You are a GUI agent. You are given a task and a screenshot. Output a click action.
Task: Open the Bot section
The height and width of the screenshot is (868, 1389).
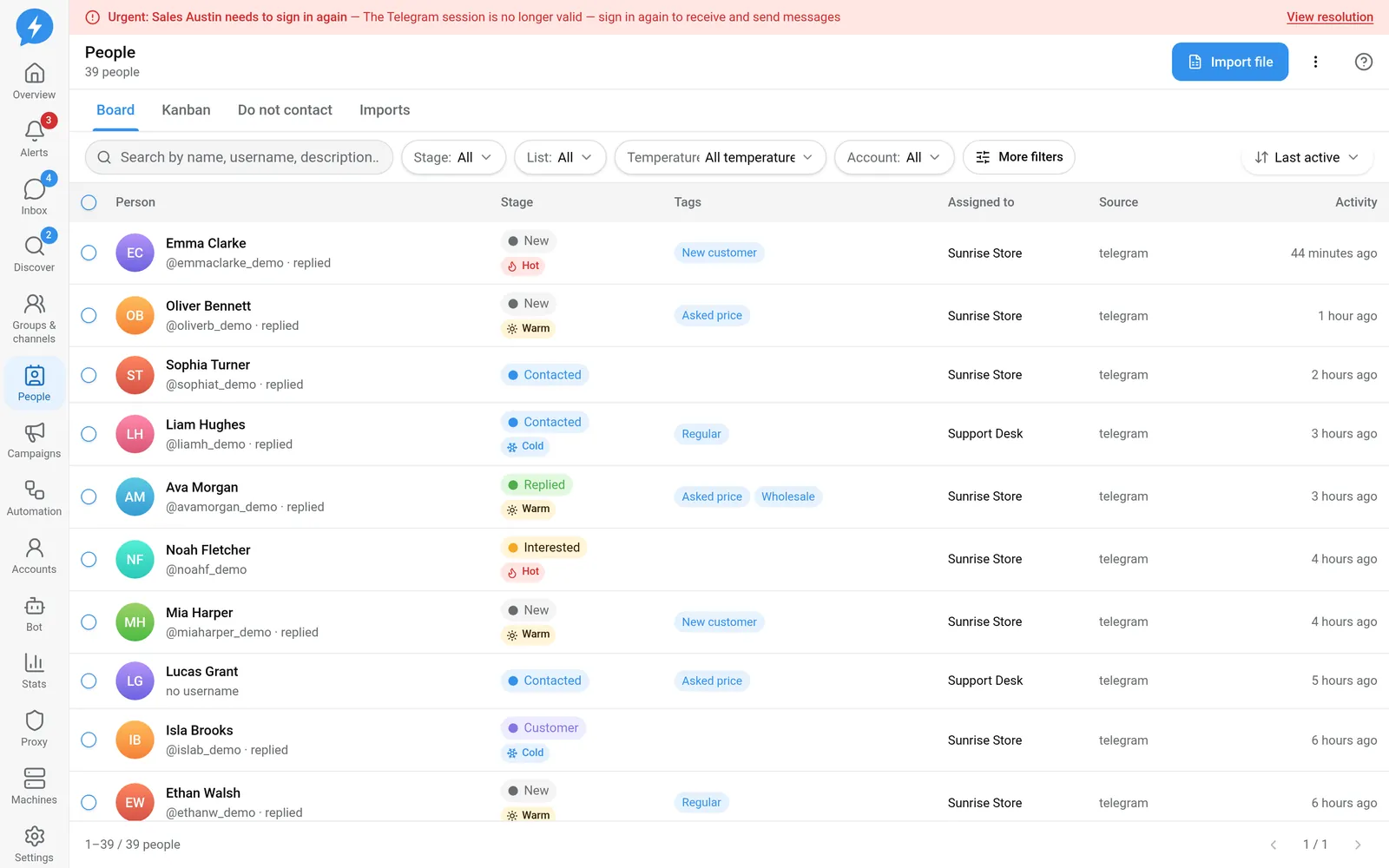[x=34, y=614]
